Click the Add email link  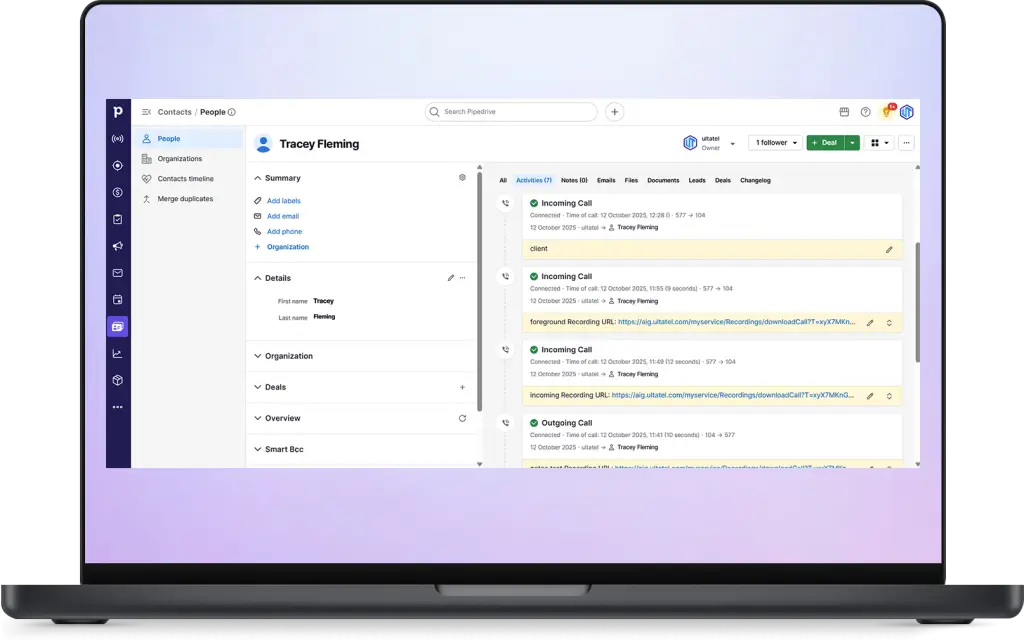pos(282,216)
